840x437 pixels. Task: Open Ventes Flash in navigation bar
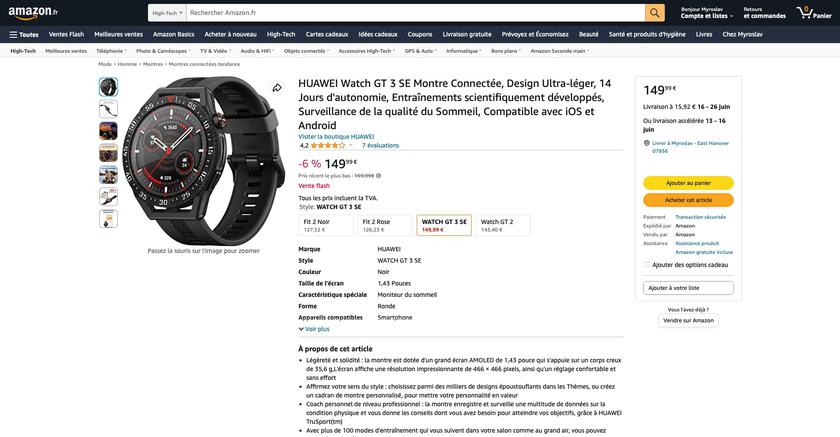pos(66,34)
